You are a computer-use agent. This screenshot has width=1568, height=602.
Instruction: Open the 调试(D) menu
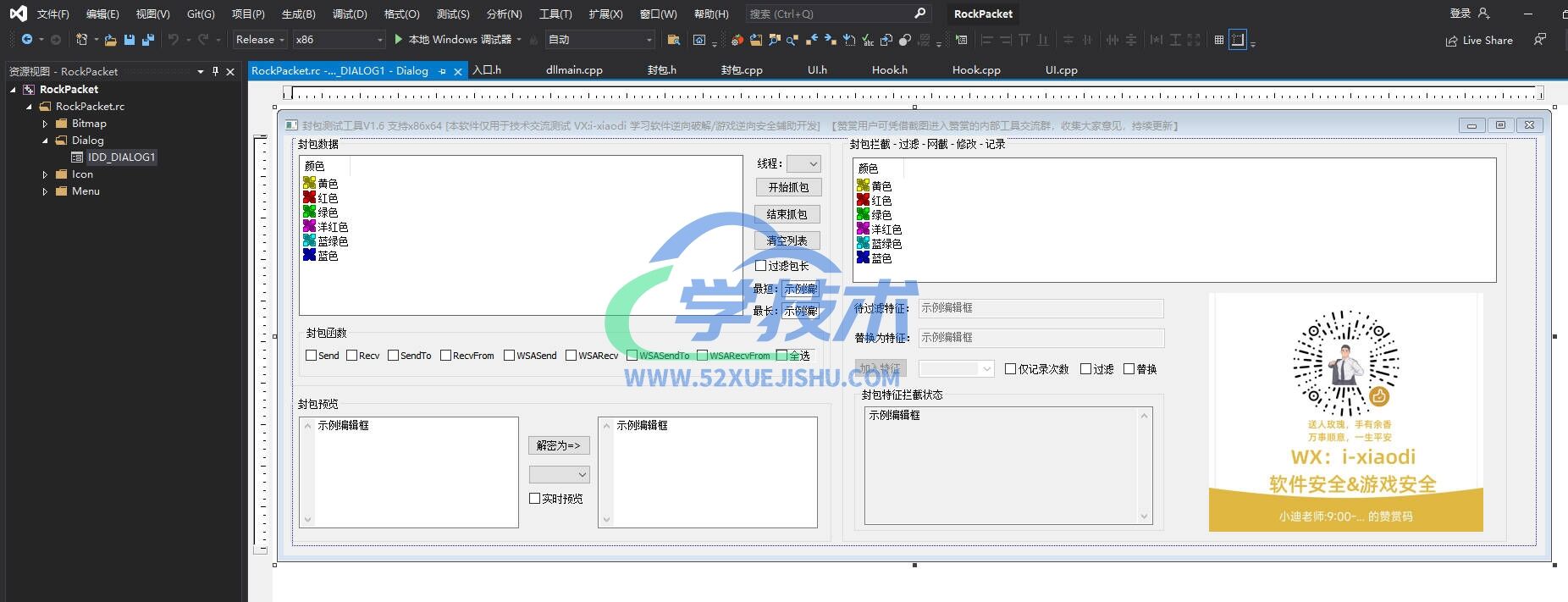coord(350,14)
